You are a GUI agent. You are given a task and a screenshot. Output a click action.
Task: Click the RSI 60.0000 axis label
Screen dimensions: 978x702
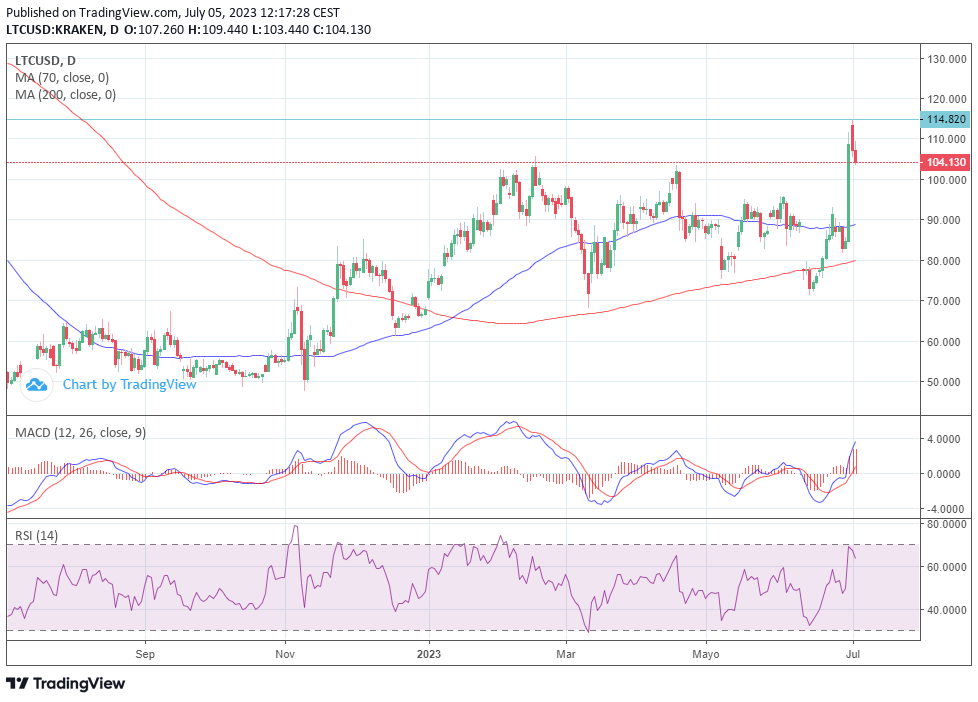(x=947, y=567)
